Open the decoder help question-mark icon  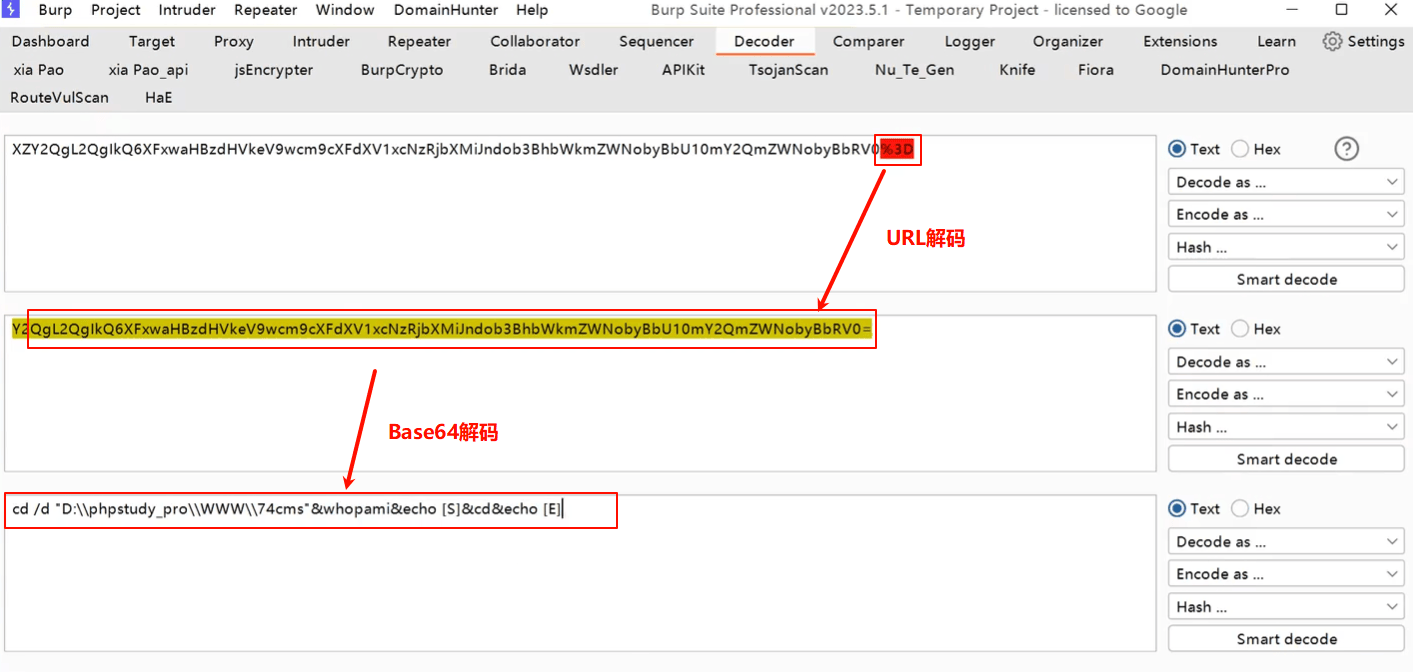coord(1347,149)
